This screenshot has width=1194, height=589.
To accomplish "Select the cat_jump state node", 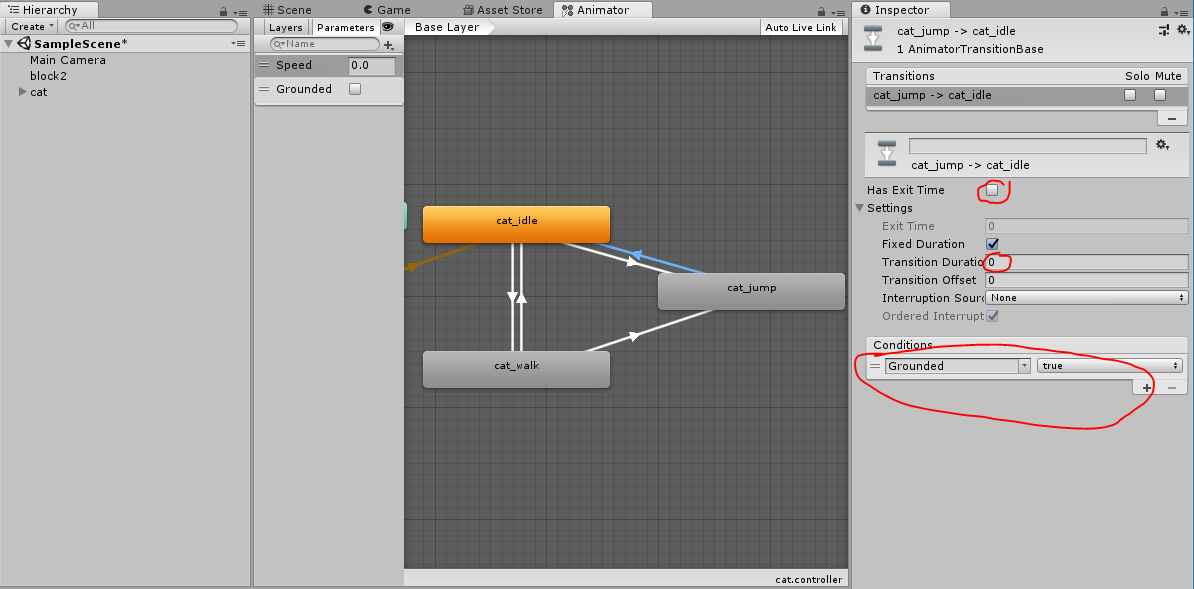I will [x=751, y=291].
